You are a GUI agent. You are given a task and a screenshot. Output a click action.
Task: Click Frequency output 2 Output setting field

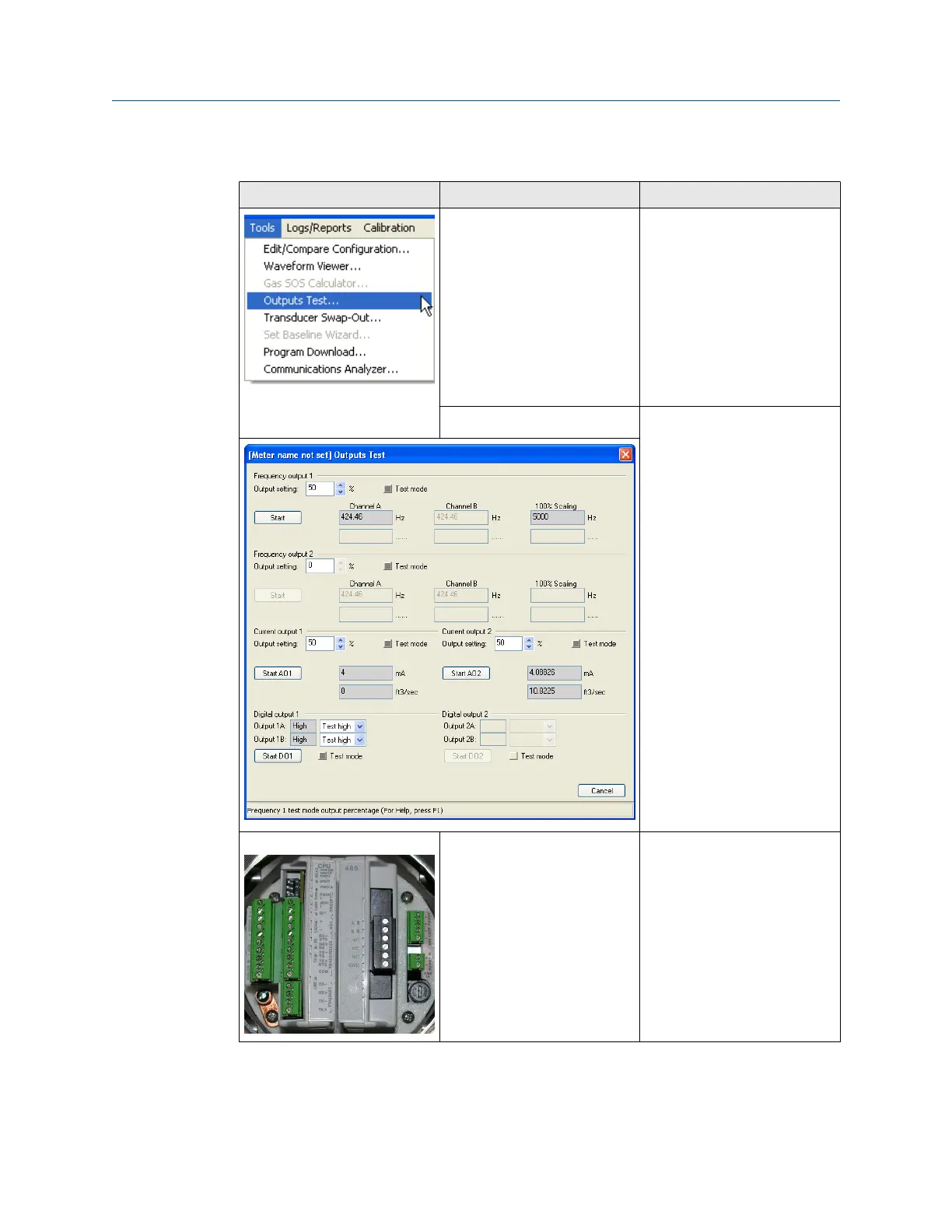(320, 566)
